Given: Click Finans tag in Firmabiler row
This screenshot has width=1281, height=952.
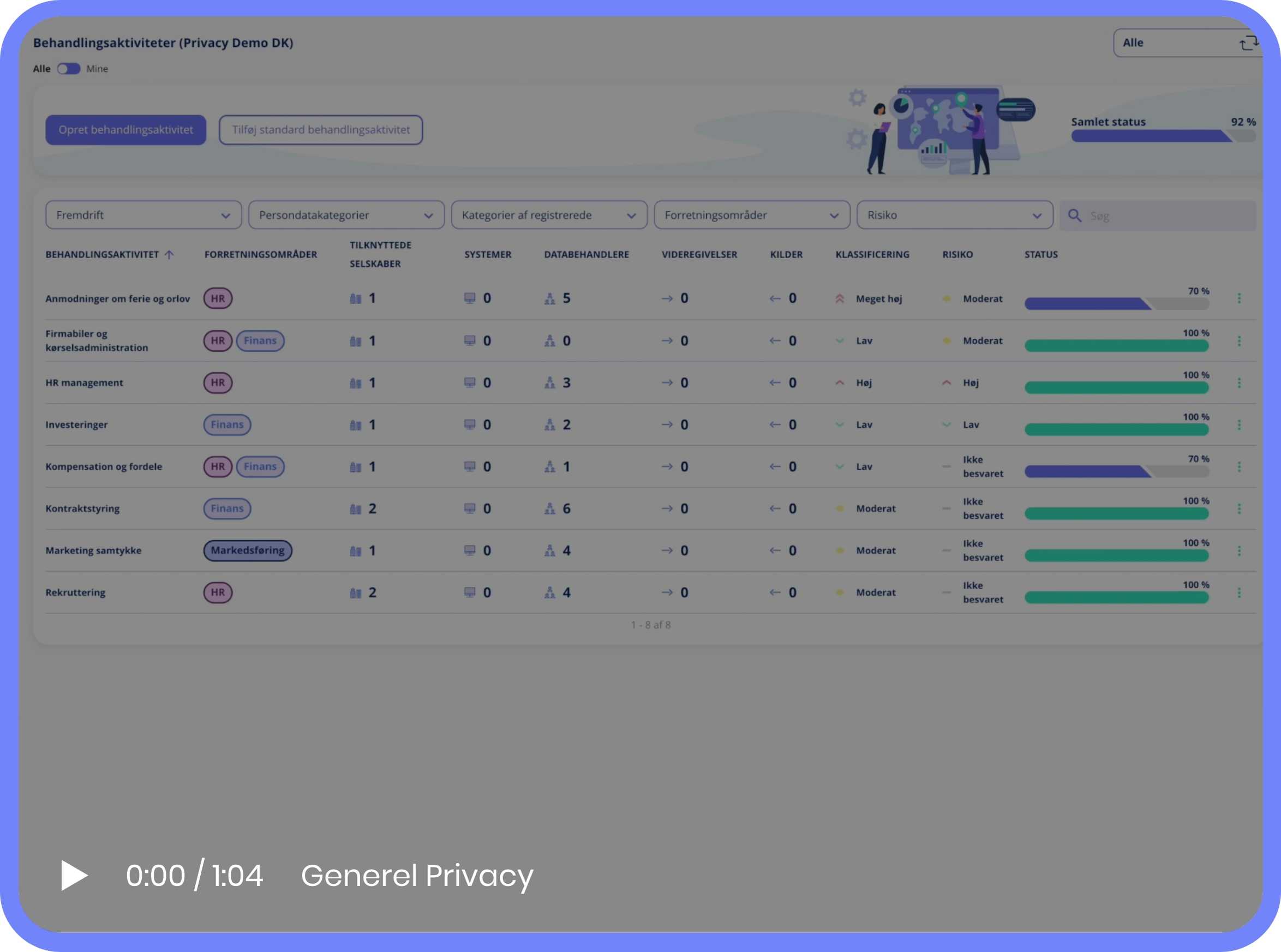Looking at the screenshot, I should point(260,340).
